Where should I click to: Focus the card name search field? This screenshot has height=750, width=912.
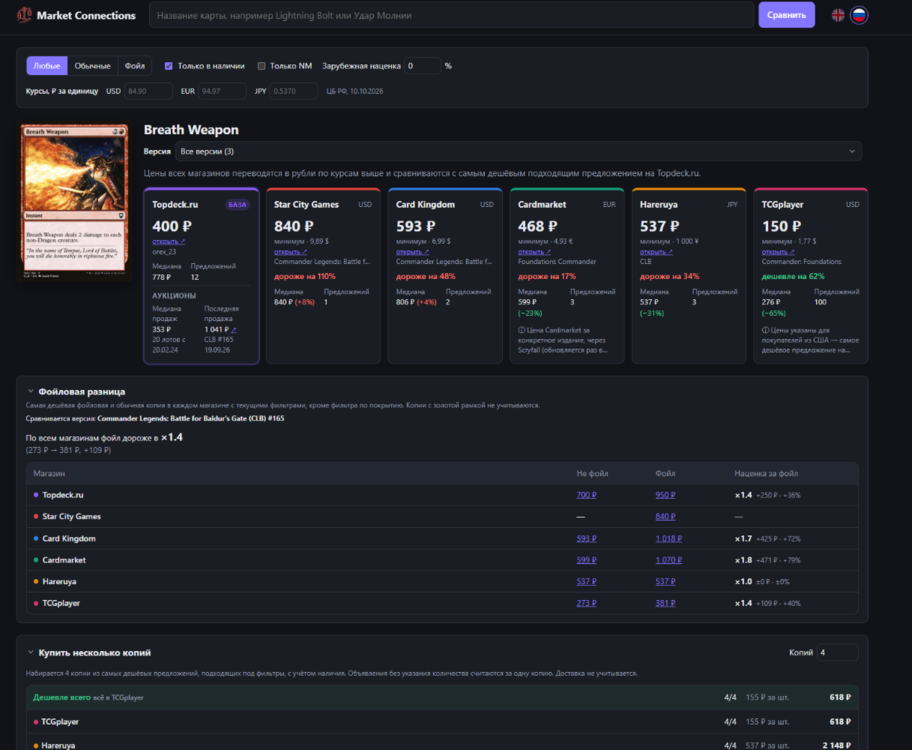click(451, 15)
